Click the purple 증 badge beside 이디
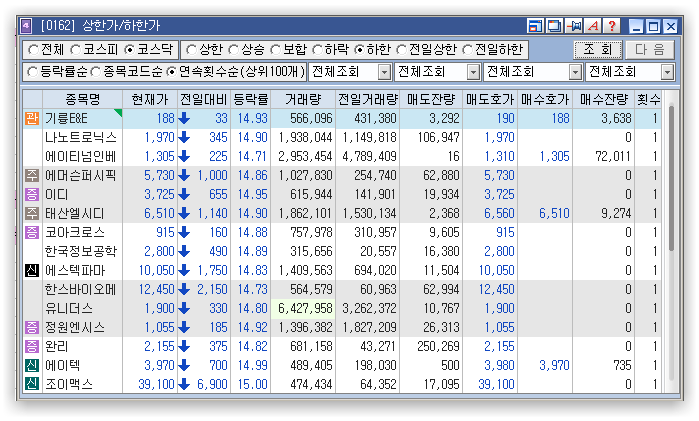Image resolution: width=699 pixels, height=421 pixels. [32, 194]
